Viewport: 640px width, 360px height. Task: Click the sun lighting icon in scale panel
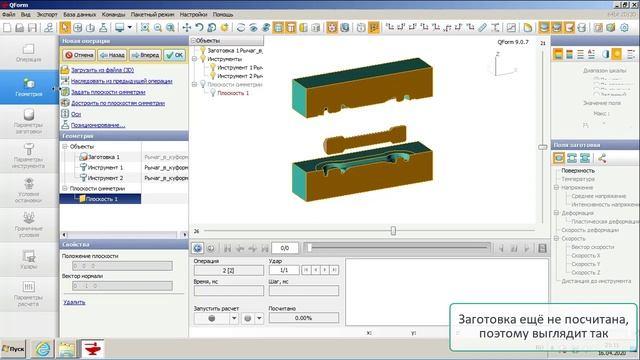pyautogui.click(x=616, y=54)
